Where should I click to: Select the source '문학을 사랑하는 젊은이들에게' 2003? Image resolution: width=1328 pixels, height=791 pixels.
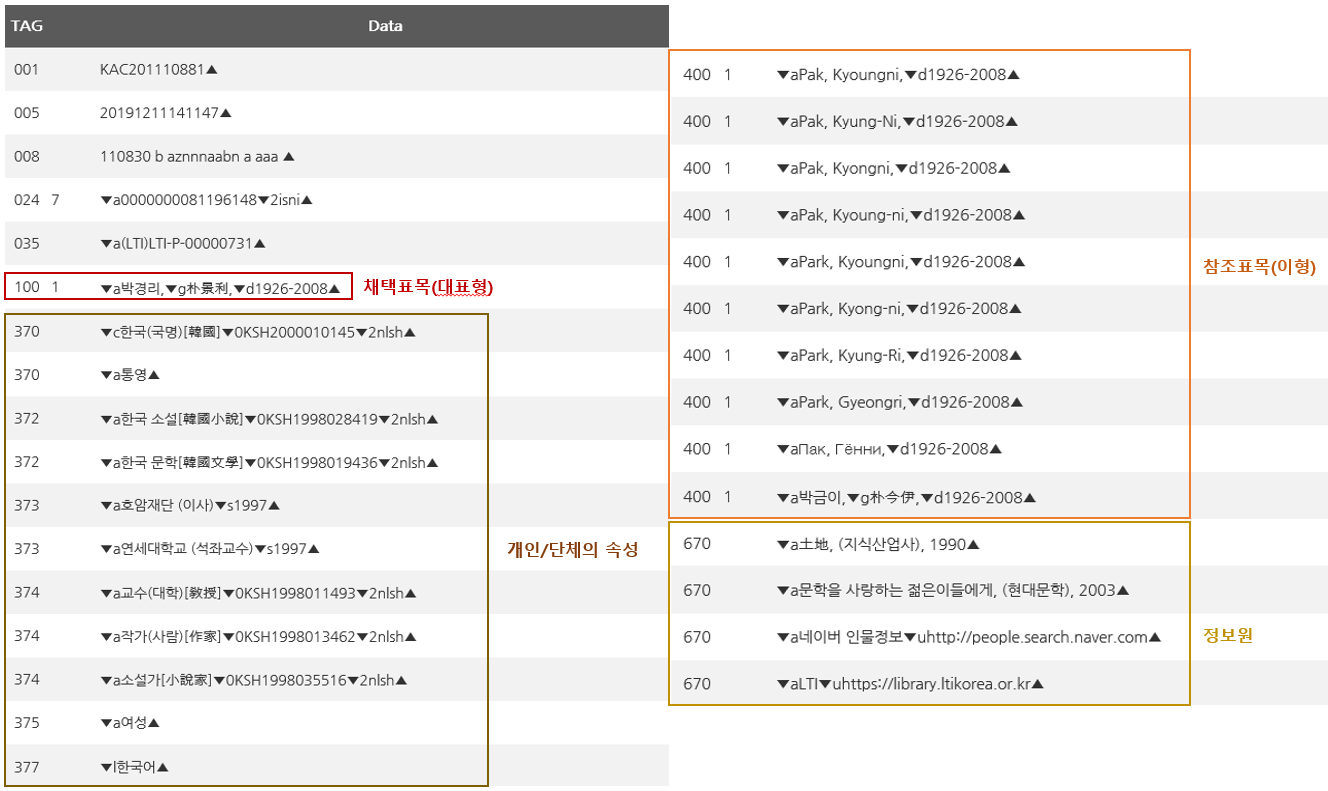pyautogui.click(x=953, y=590)
